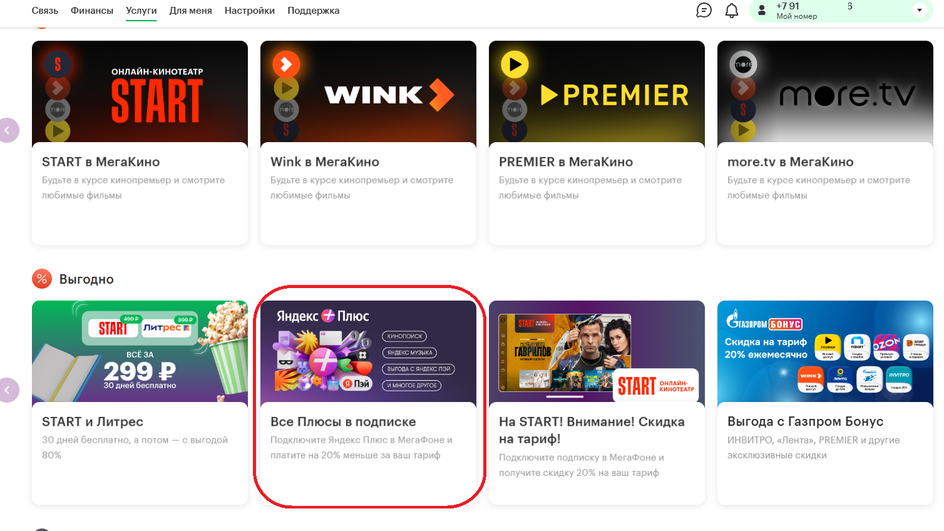Open Все Плюсы в подписке title
Screen dimensions: 944x531
343,421
